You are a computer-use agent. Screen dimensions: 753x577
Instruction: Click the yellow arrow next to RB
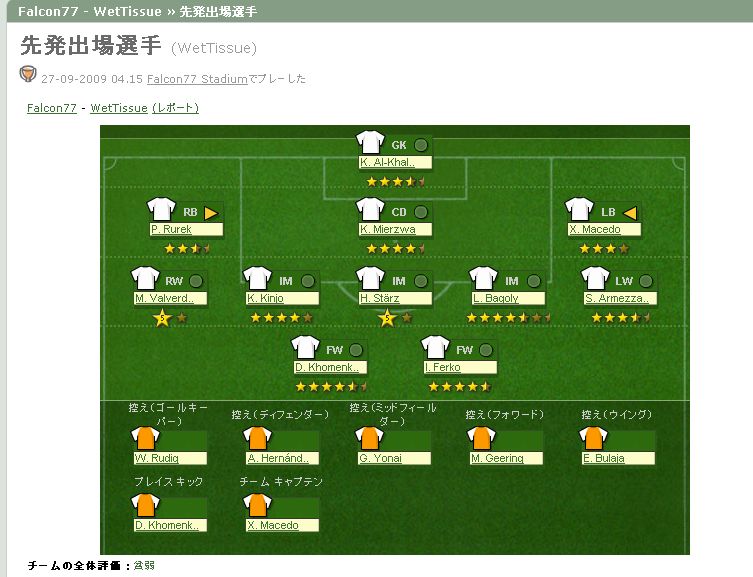211,212
